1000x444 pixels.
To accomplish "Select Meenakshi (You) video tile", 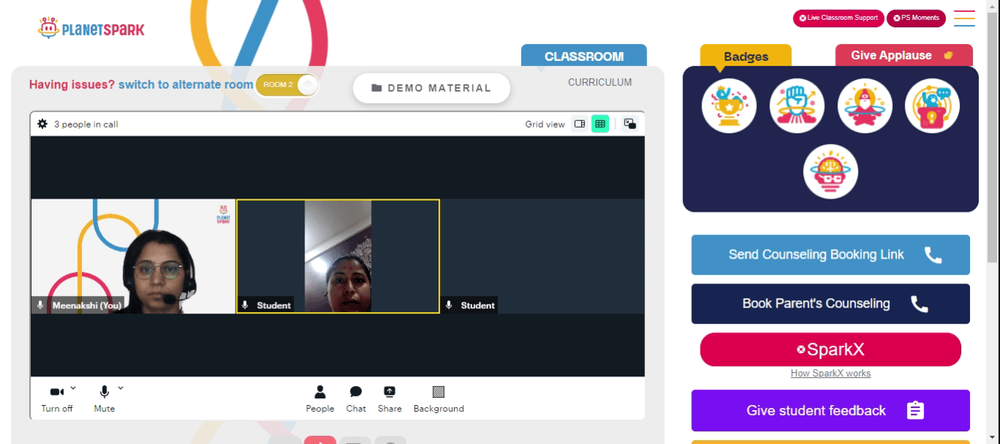I will click(x=133, y=256).
